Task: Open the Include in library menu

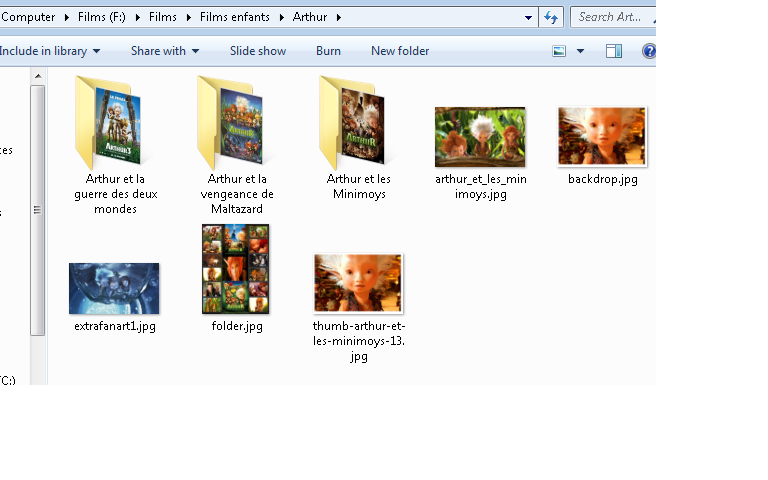Action: (49, 51)
